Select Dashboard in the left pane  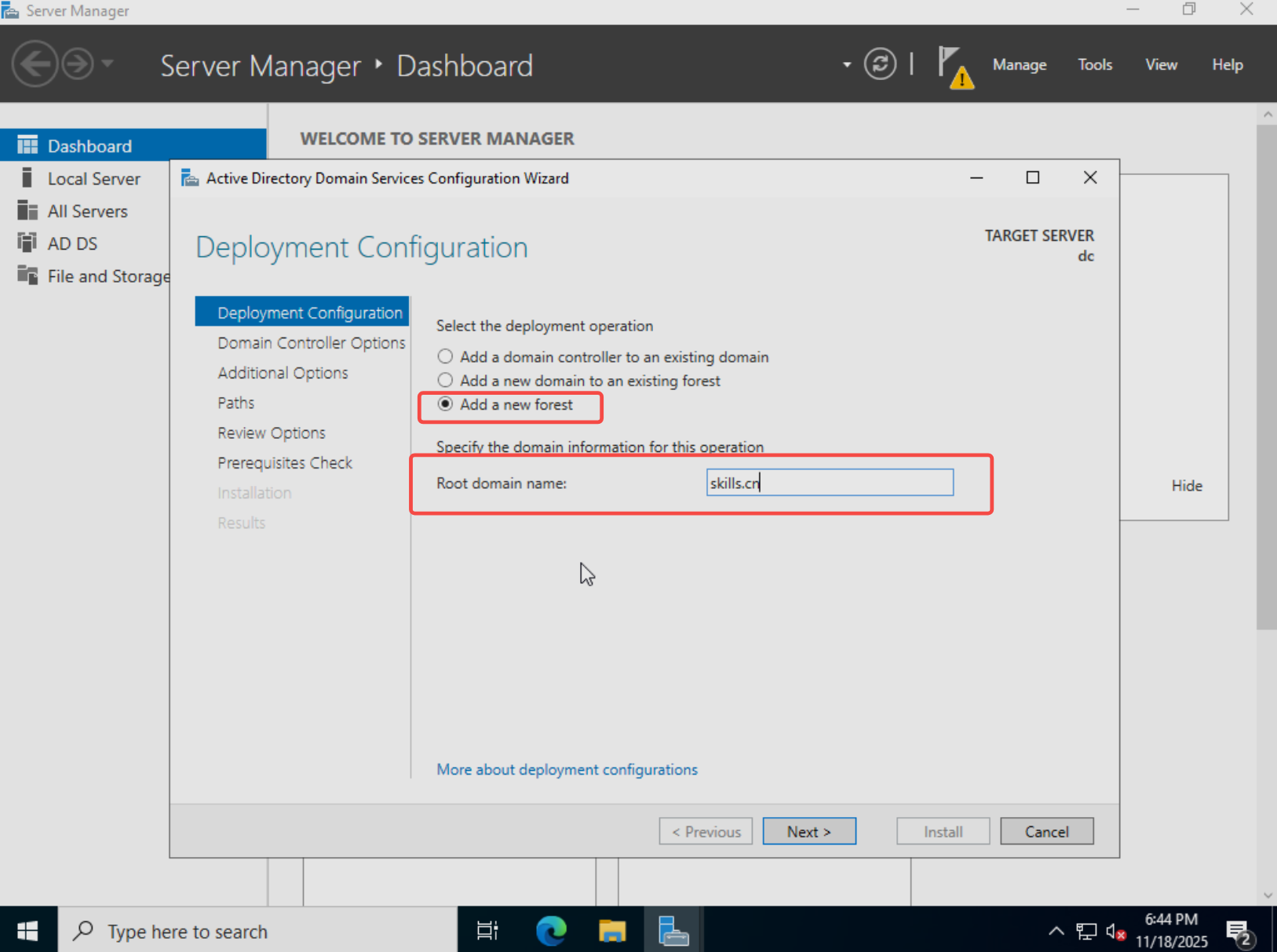tap(133, 145)
